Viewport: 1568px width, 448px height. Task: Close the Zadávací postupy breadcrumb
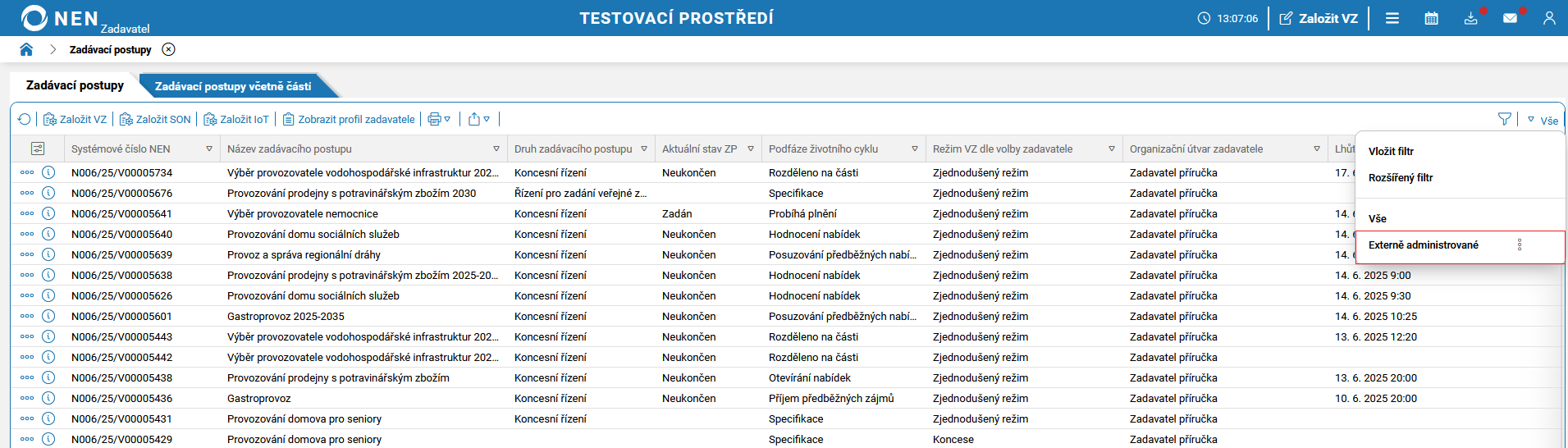coord(168,49)
